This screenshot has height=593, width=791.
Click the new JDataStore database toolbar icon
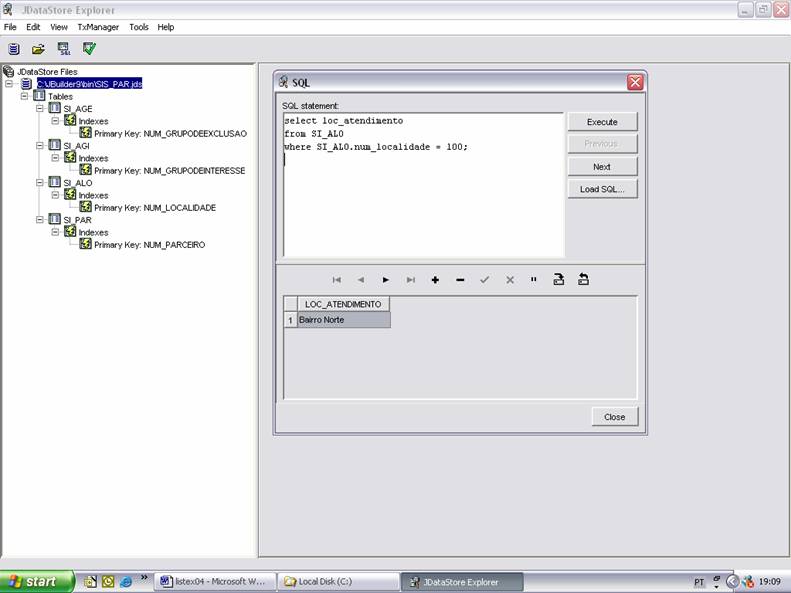pos(14,49)
